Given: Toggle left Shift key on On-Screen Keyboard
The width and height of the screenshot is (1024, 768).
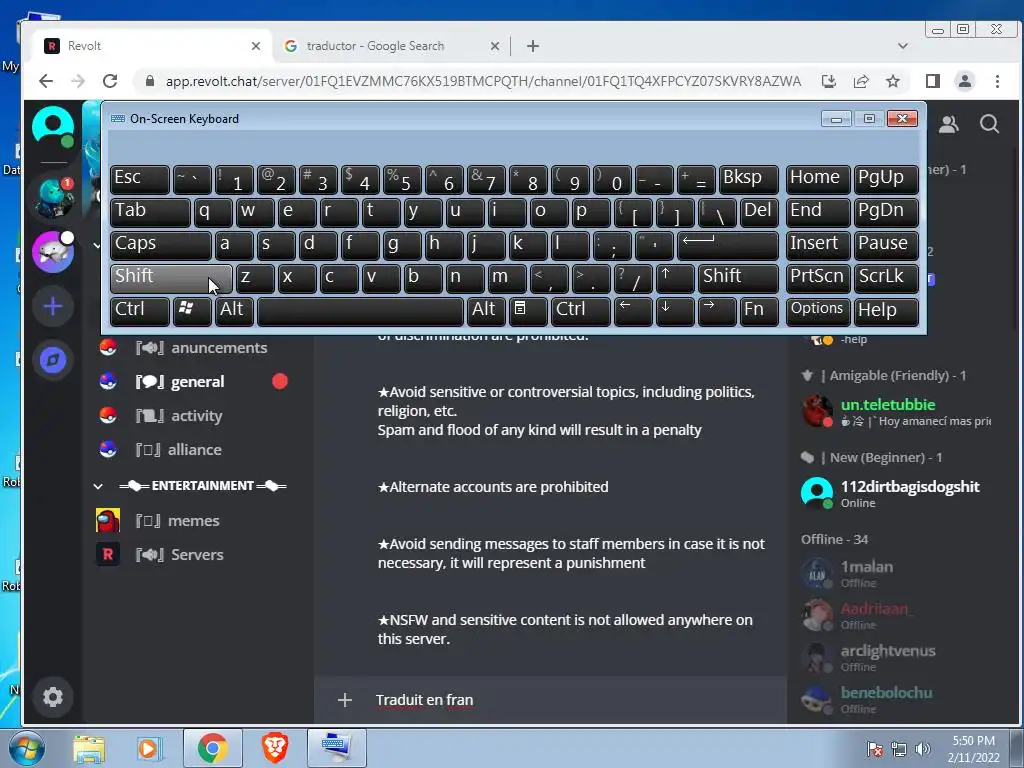Looking at the screenshot, I should tap(171, 278).
